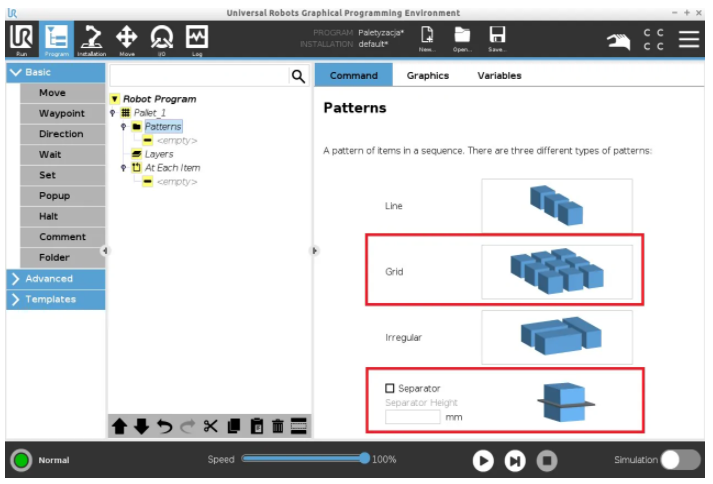Open the Run tab in the header
Image resolution: width=713 pixels, height=484 pixels.
tap(21, 39)
